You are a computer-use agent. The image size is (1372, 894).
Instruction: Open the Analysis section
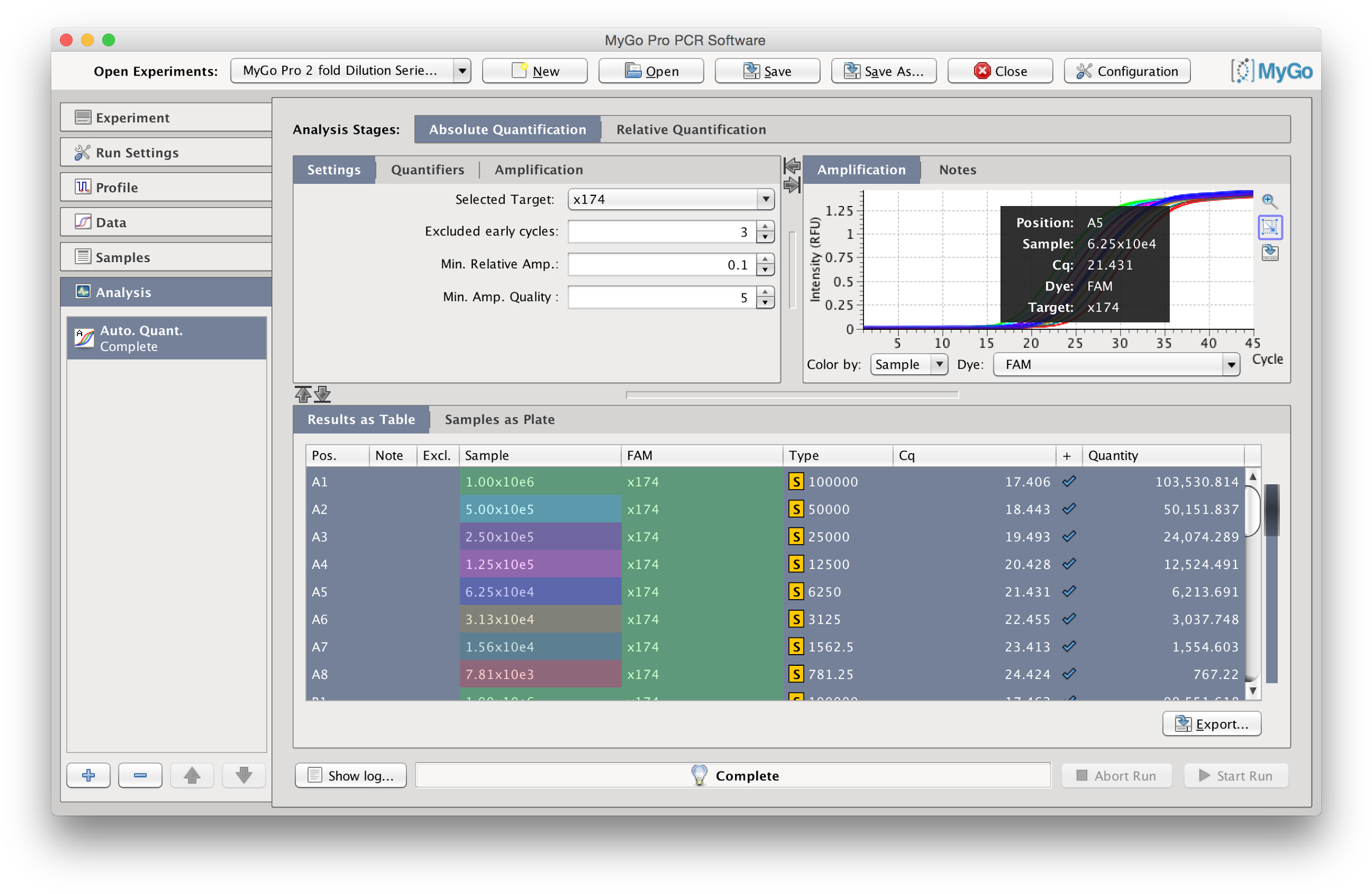click(x=166, y=292)
